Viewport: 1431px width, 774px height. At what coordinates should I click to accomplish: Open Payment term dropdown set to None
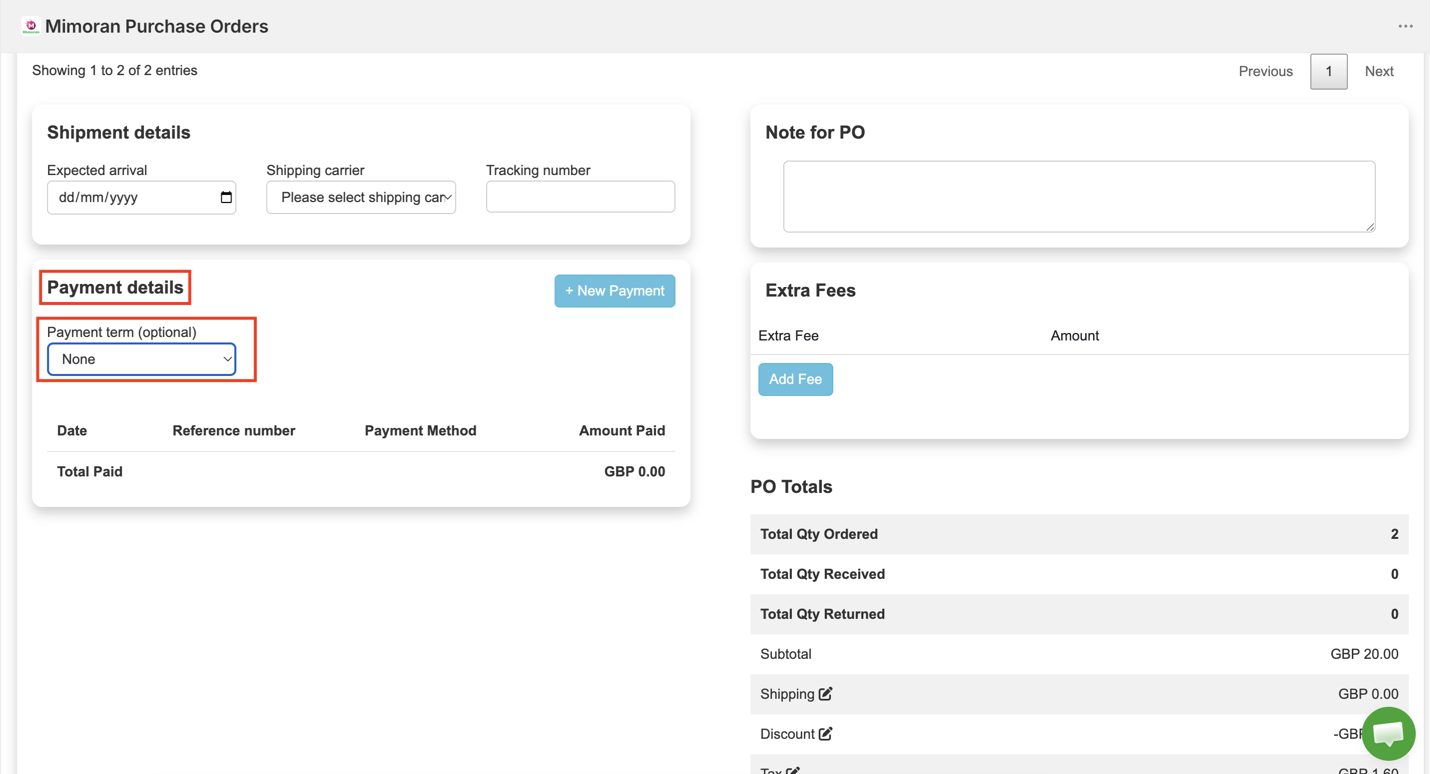pyautogui.click(x=142, y=359)
